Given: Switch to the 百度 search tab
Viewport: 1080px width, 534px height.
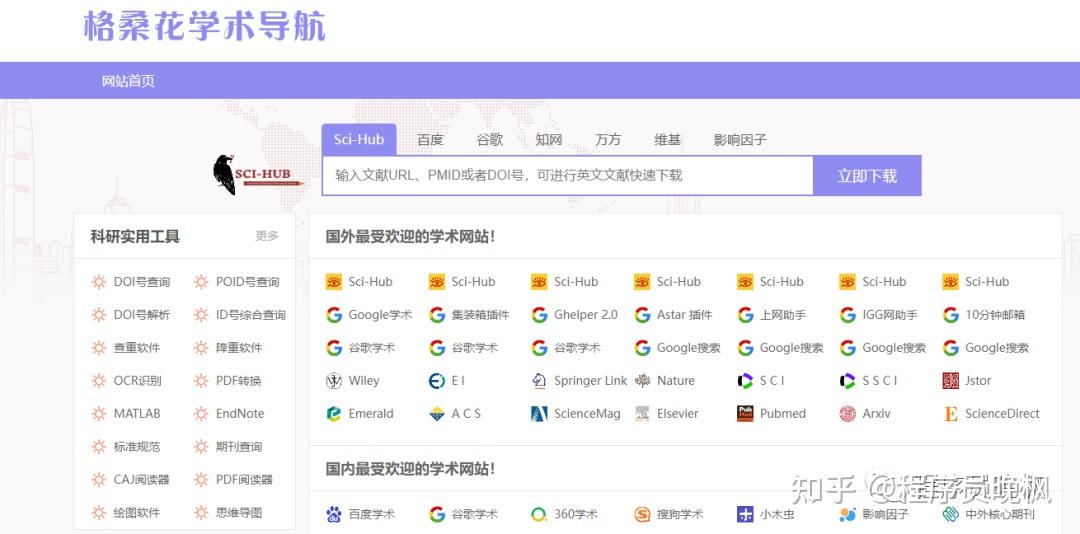Looking at the screenshot, I should (430, 140).
